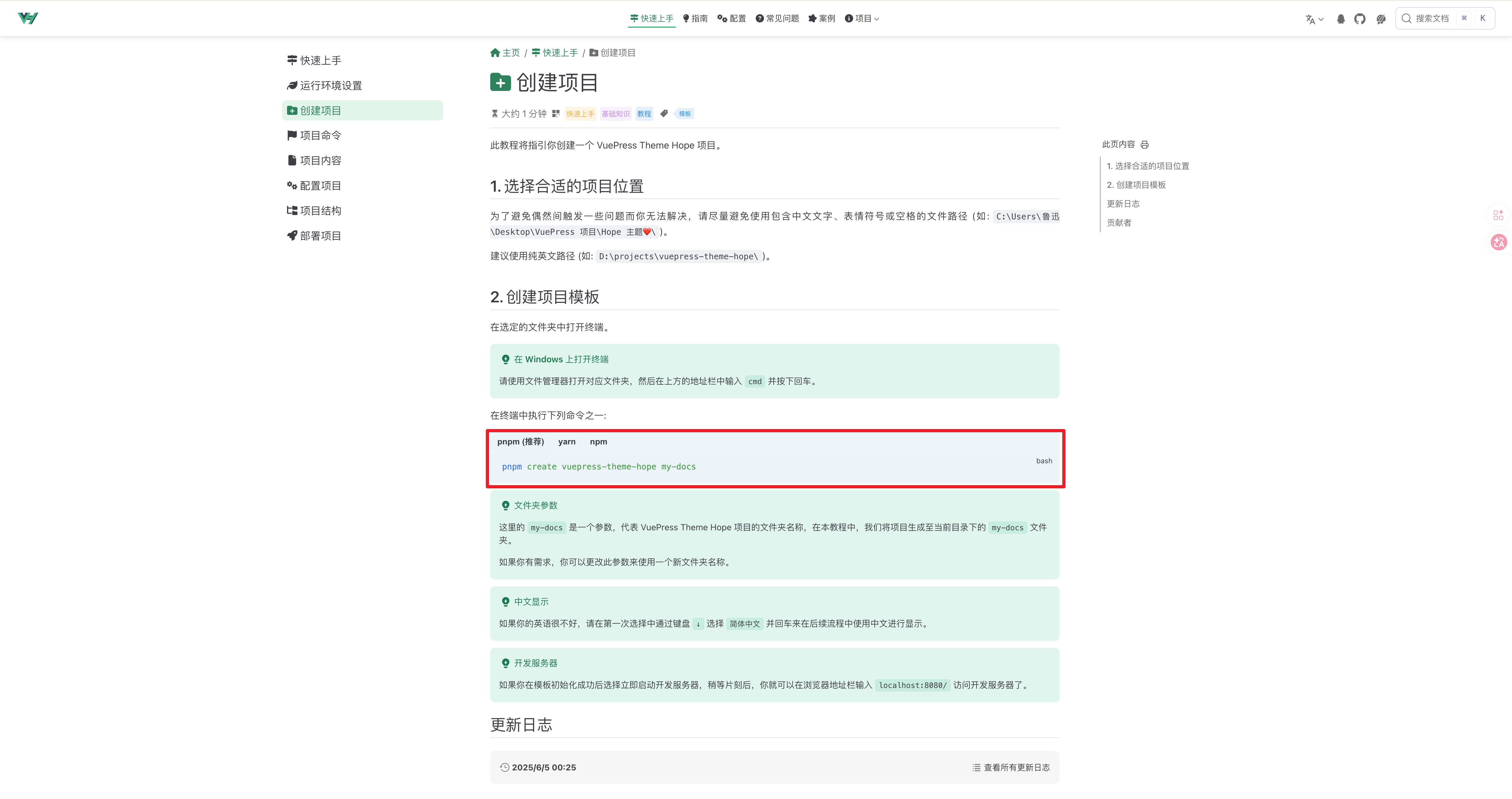Click the tip title "中文显示"
Screen dimensions: 1512x799
point(531,602)
